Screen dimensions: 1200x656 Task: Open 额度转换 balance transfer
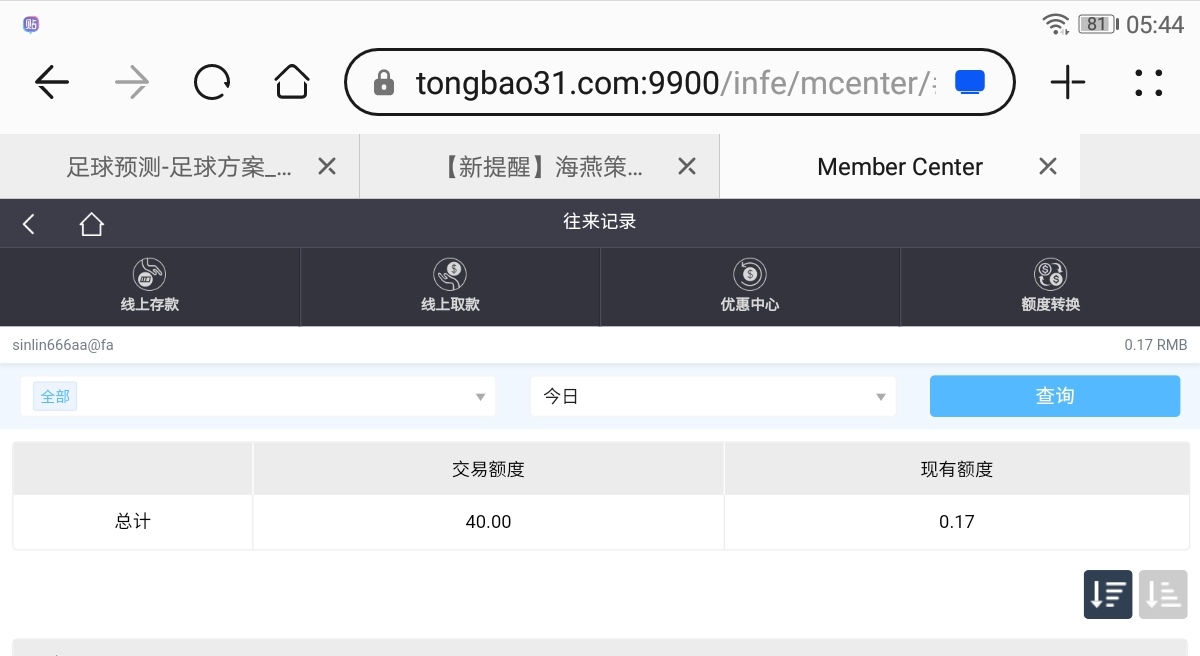coord(1050,286)
